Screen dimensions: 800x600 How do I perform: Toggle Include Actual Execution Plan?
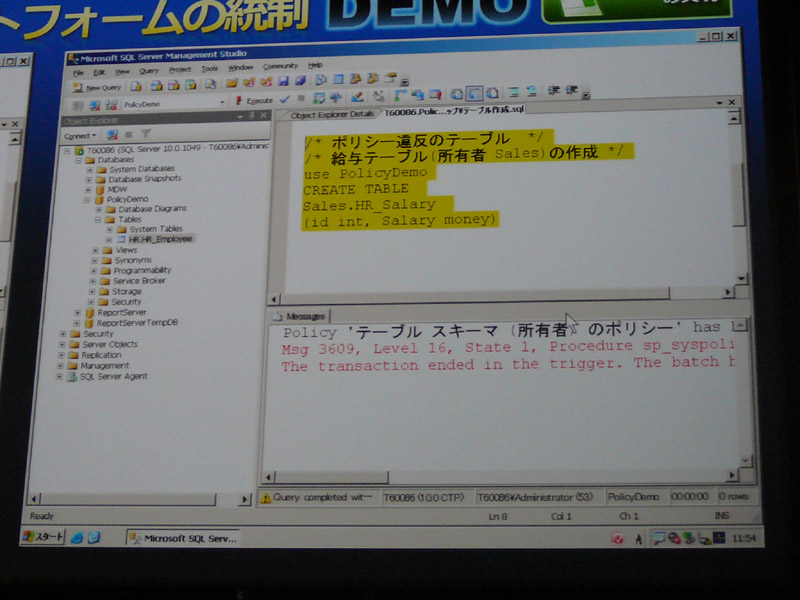399,95
